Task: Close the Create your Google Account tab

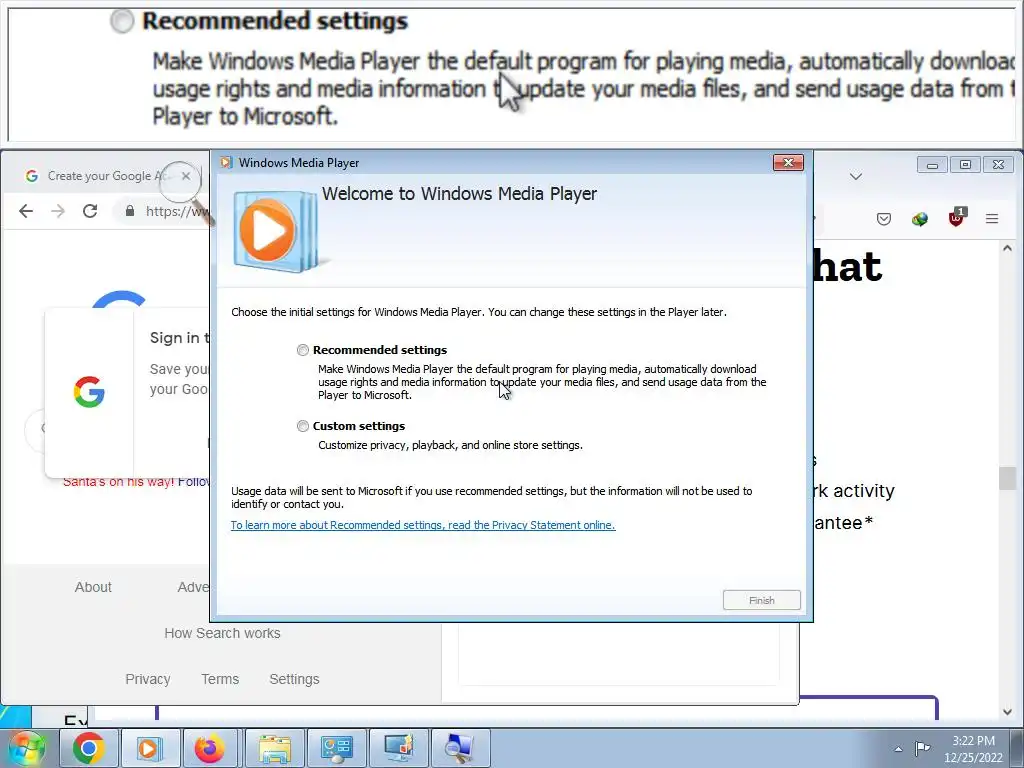Action: click(186, 176)
